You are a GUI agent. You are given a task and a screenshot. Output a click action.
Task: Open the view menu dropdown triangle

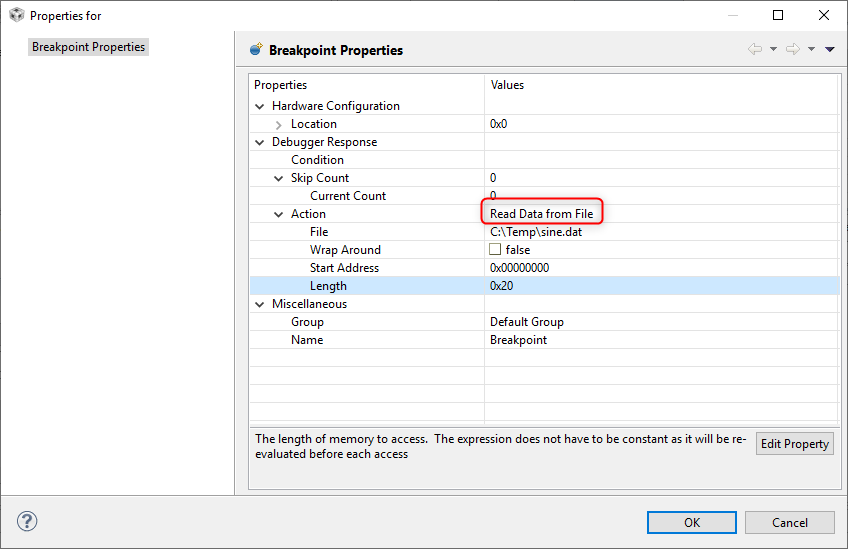coord(830,49)
